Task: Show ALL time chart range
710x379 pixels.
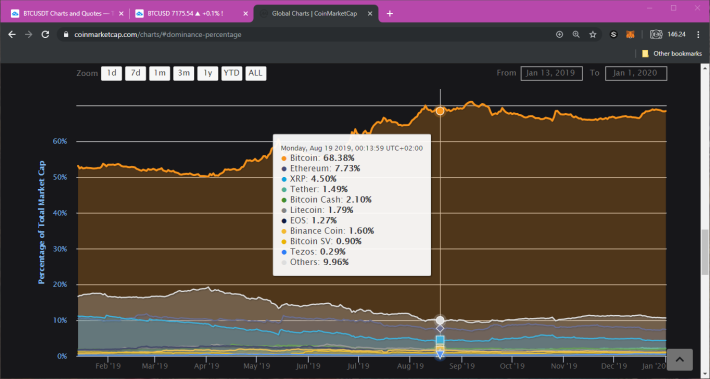Action: coord(255,73)
